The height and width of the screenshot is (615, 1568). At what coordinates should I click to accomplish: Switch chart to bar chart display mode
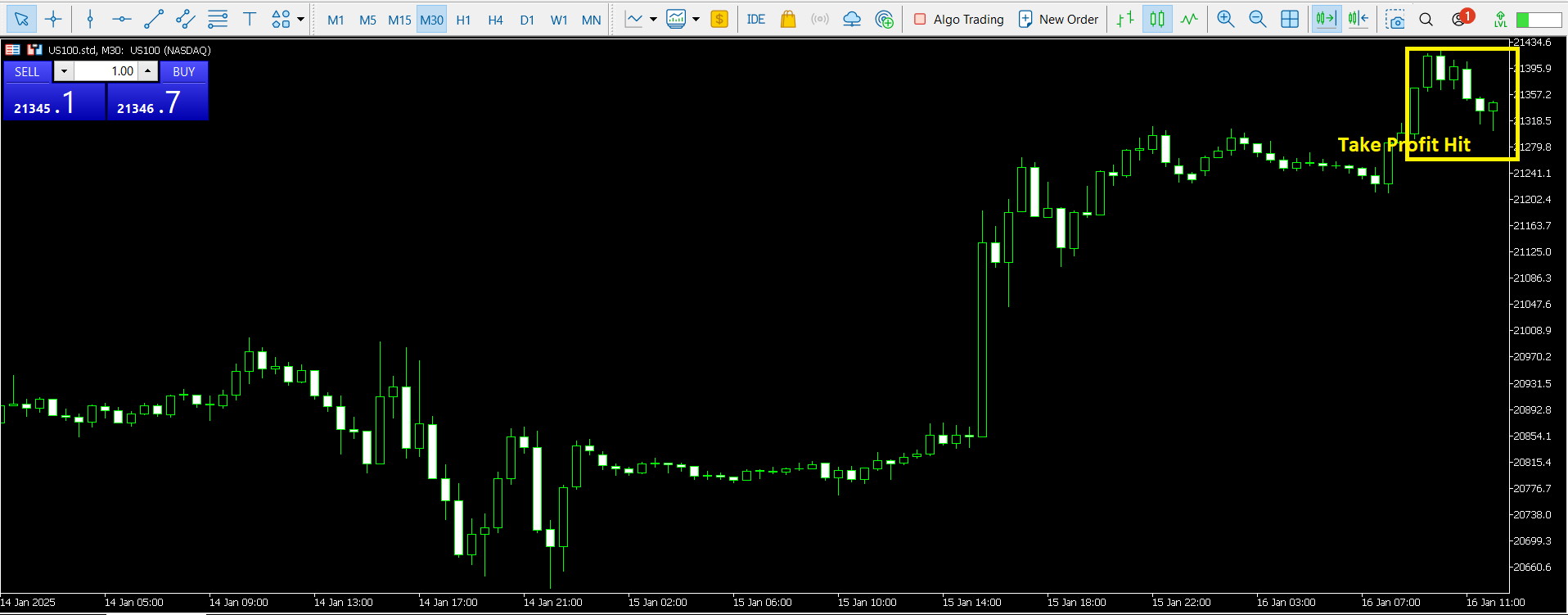tap(1125, 20)
